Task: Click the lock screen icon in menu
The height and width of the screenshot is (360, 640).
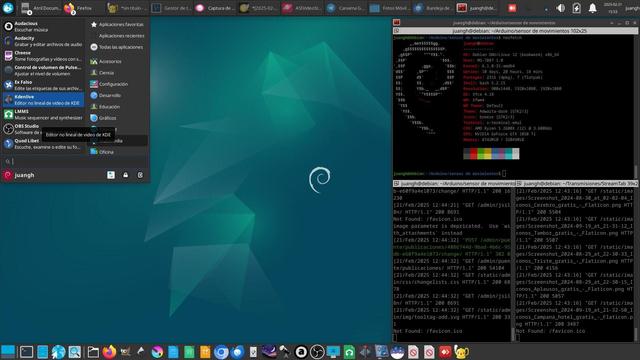Action: coord(126,175)
